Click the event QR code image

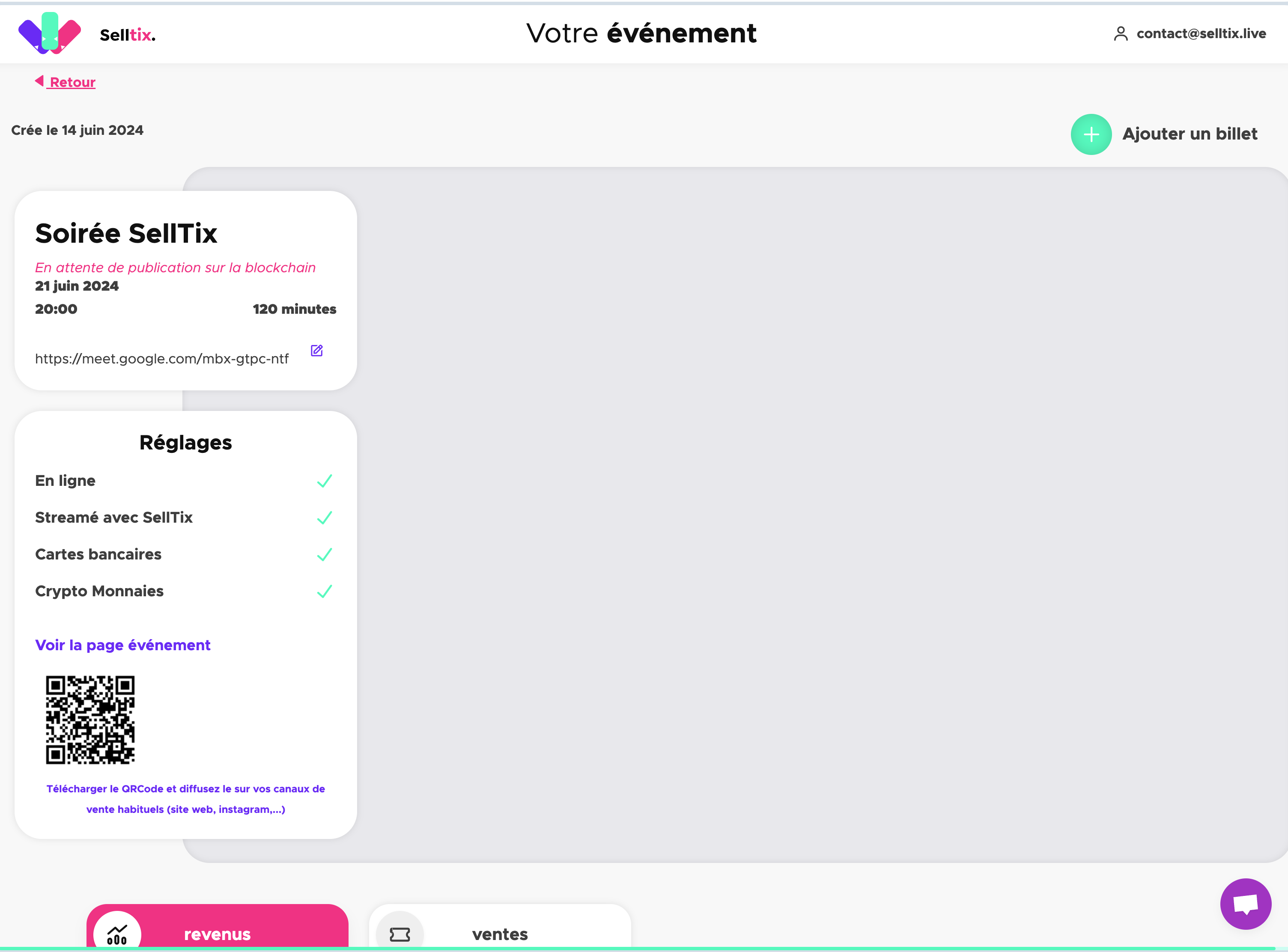click(90, 720)
